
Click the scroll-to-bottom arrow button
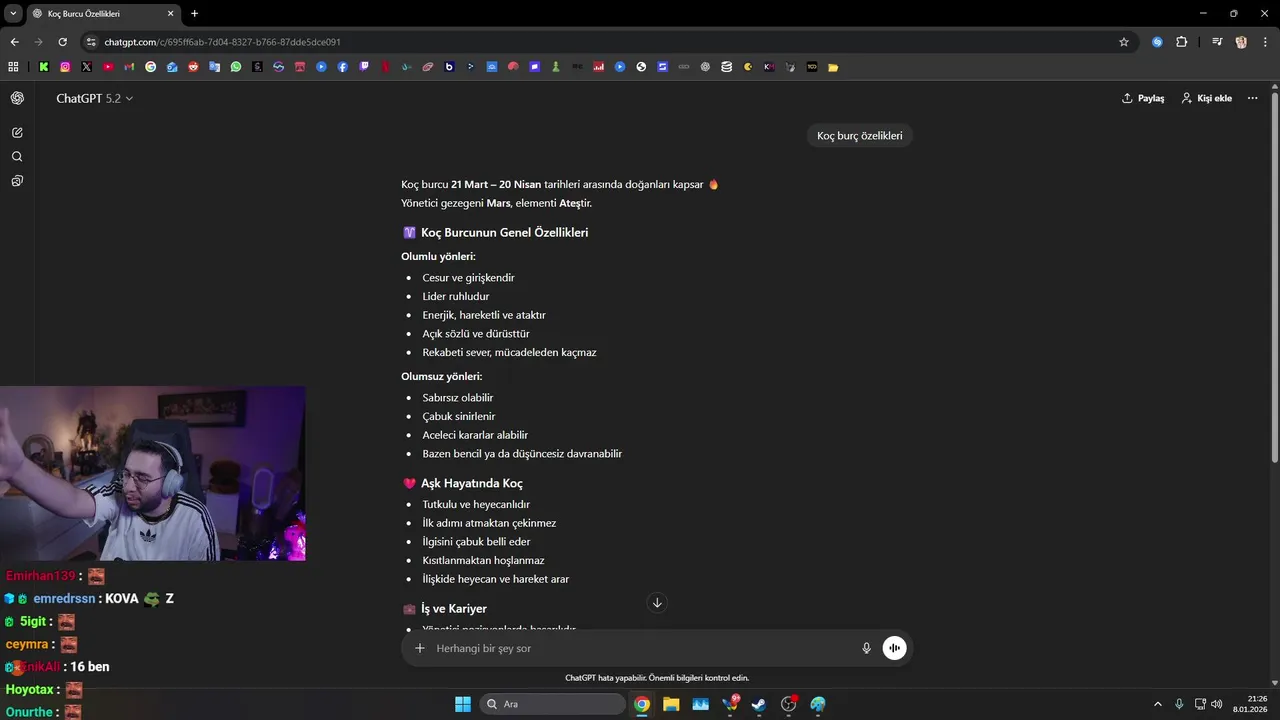[x=657, y=602]
